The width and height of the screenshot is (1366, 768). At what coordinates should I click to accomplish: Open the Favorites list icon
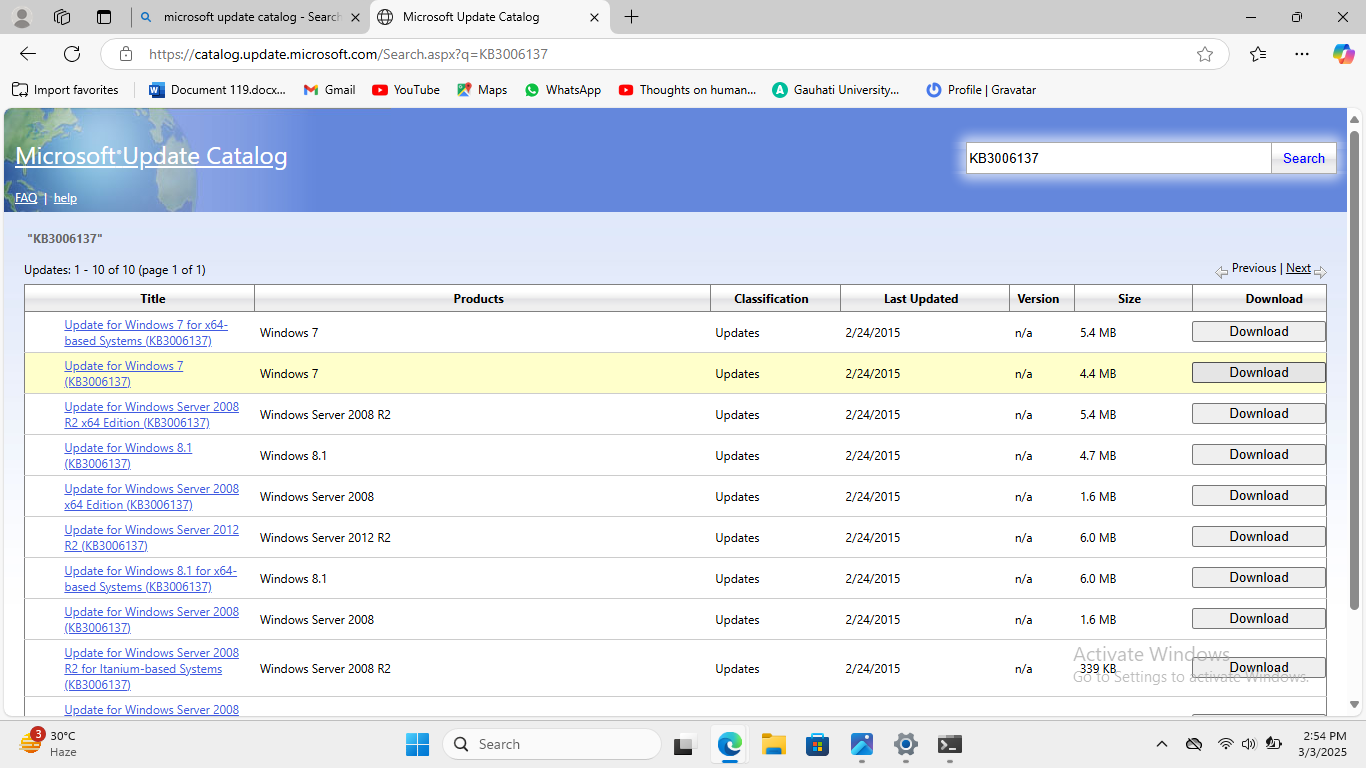tap(1258, 54)
